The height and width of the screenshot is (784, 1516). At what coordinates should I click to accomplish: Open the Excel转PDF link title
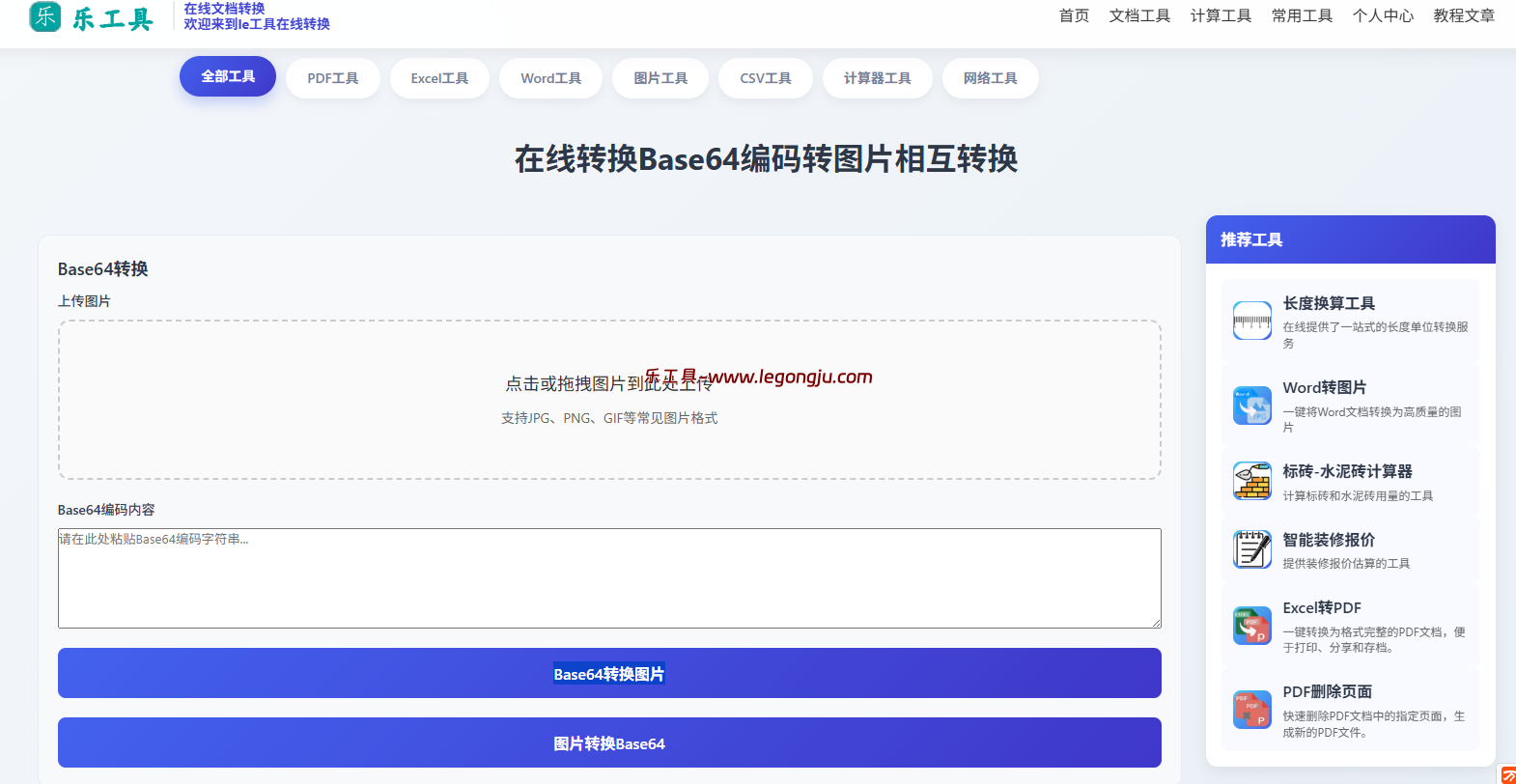coord(1322,607)
